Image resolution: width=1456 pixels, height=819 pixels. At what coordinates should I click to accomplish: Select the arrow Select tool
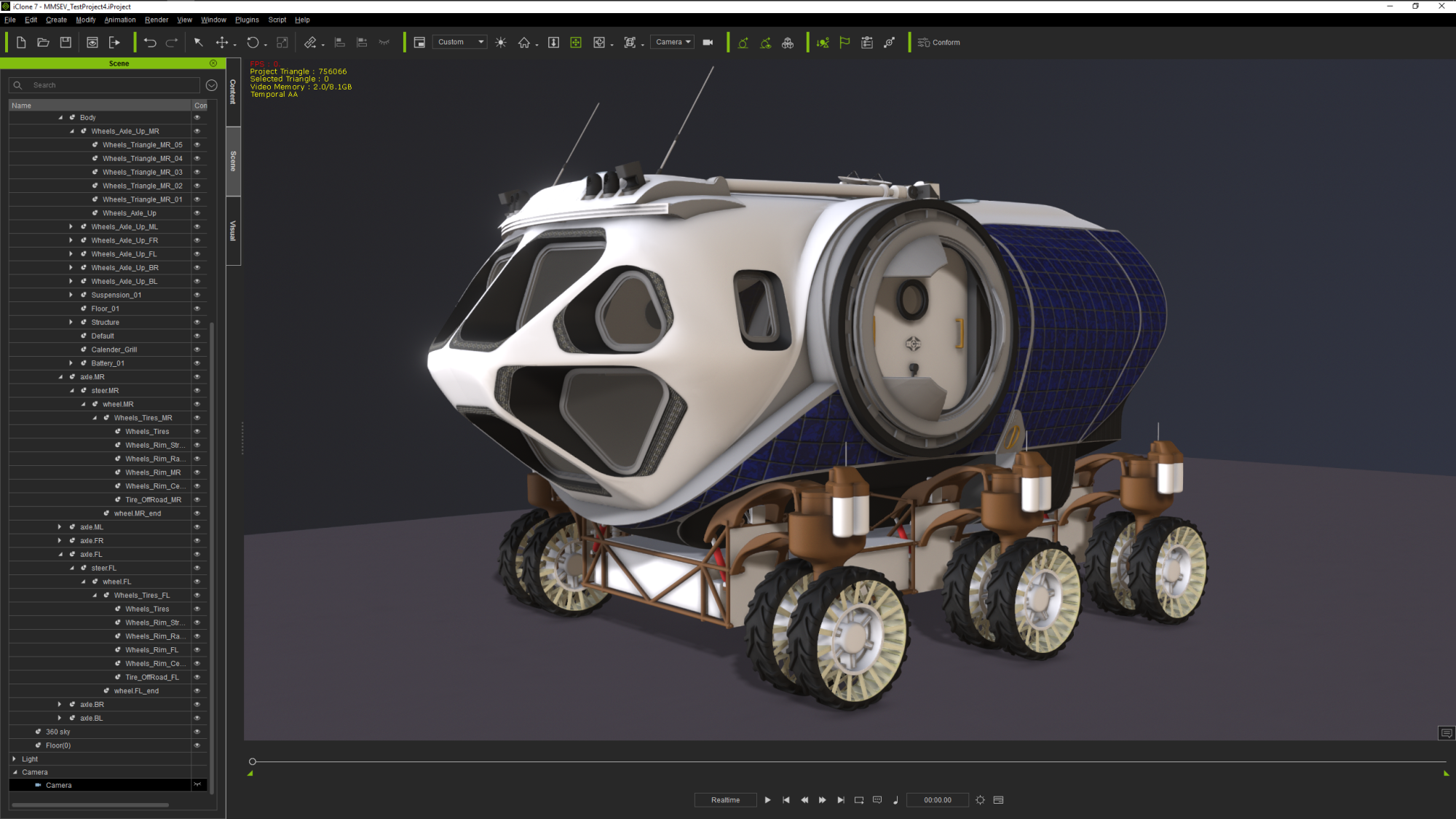[198, 42]
